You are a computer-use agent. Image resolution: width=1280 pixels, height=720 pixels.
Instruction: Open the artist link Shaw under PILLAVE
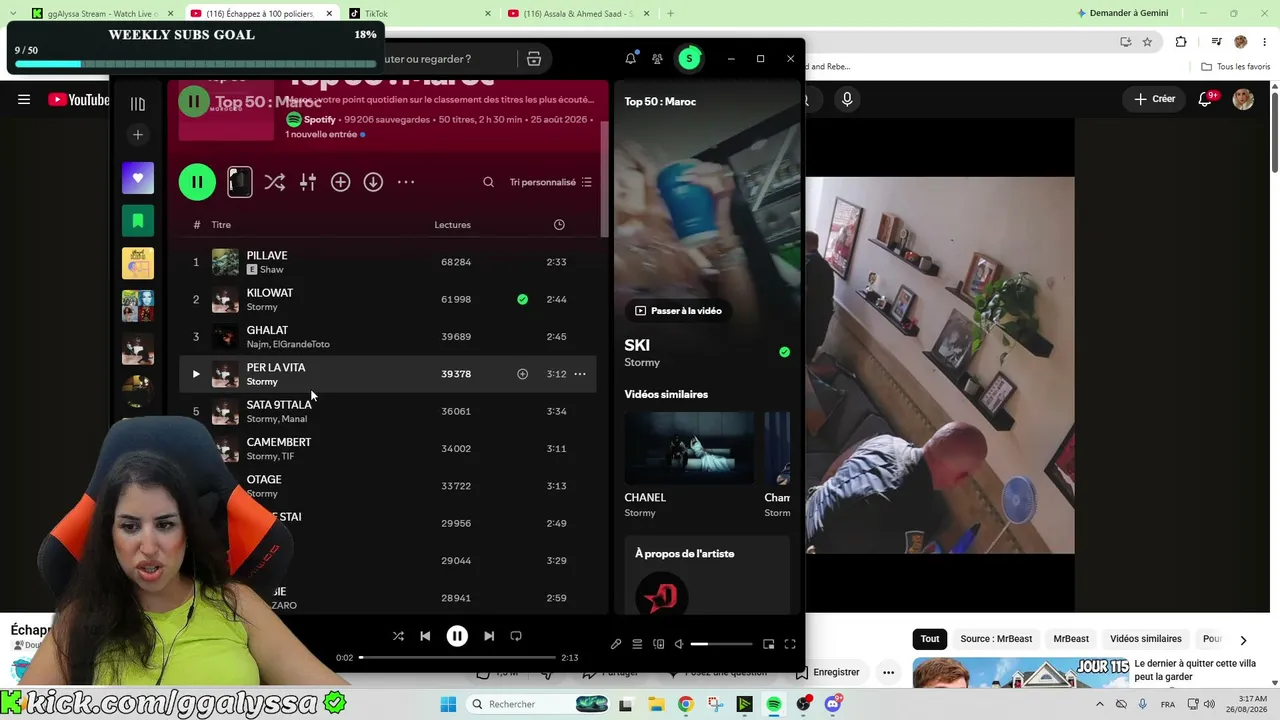click(271, 270)
